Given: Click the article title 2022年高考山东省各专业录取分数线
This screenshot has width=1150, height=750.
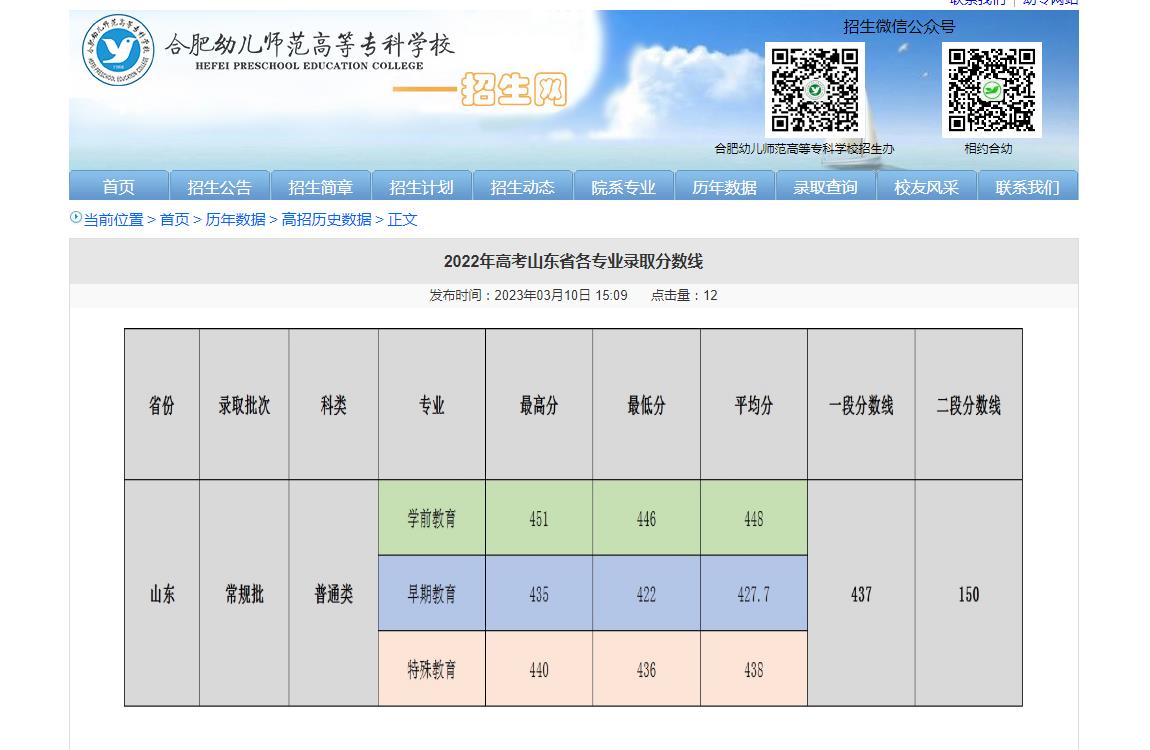Looking at the screenshot, I should pyautogui.click(x=574, y=261).
